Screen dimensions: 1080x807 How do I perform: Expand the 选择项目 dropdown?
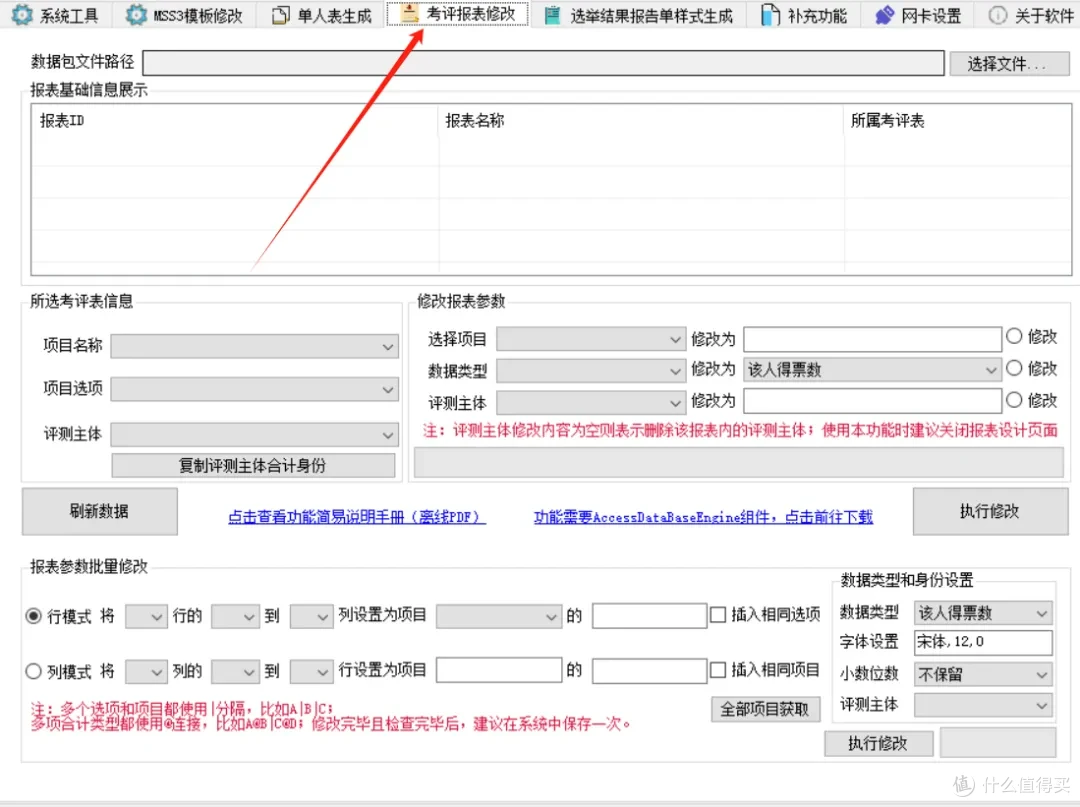(x=591, y=339)
